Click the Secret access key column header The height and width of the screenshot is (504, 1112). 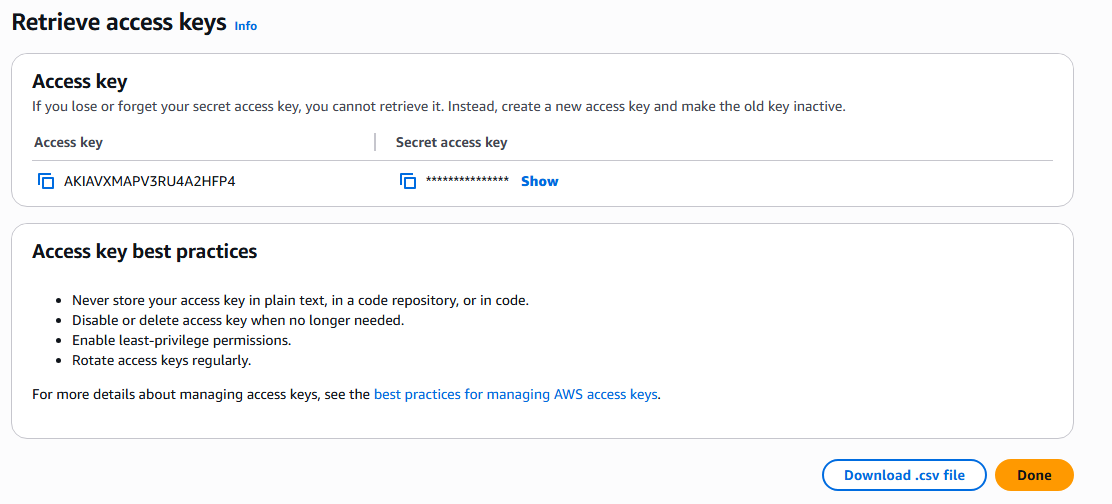point(451,142)
